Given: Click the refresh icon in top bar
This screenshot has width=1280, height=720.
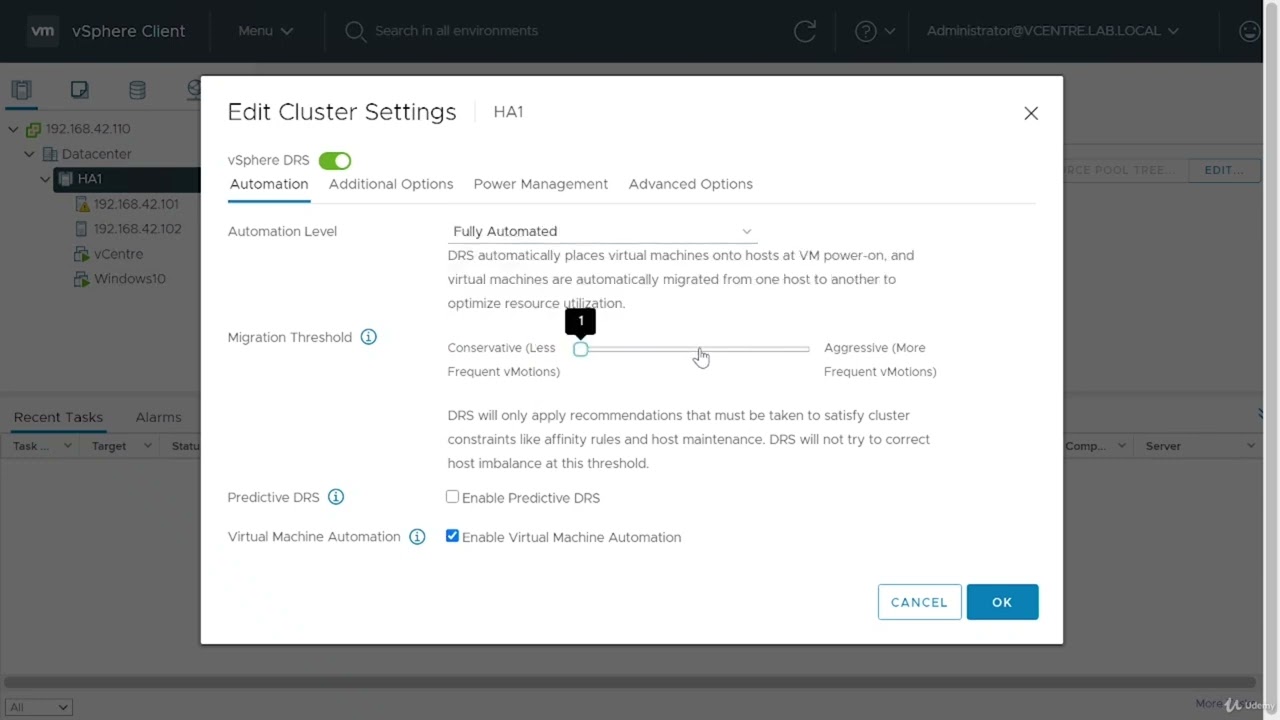Looking at the screenshot, I should (805, 31).
